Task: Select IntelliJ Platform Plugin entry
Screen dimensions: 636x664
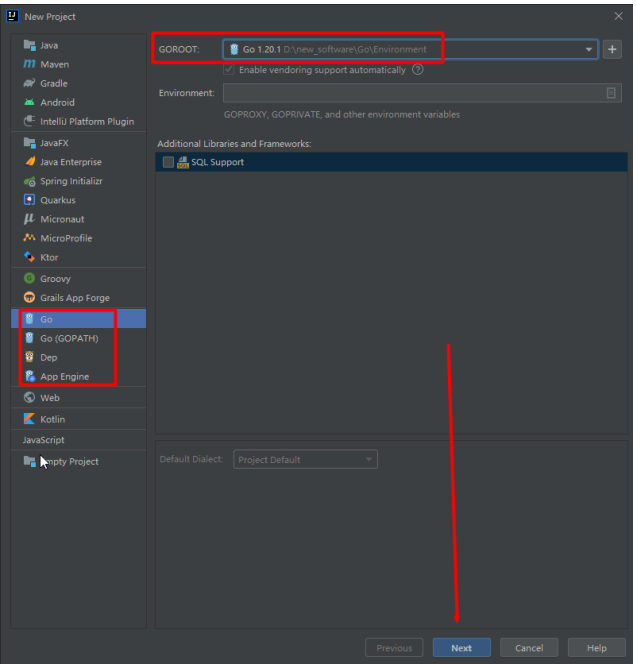Action: [x=78, y=122]
